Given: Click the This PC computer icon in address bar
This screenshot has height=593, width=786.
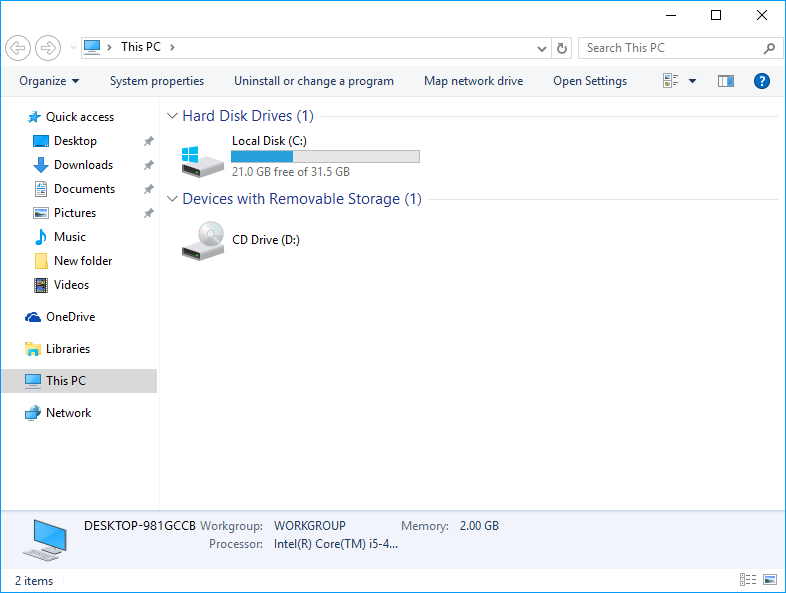Looking at the screenshot, I should 92,47.
